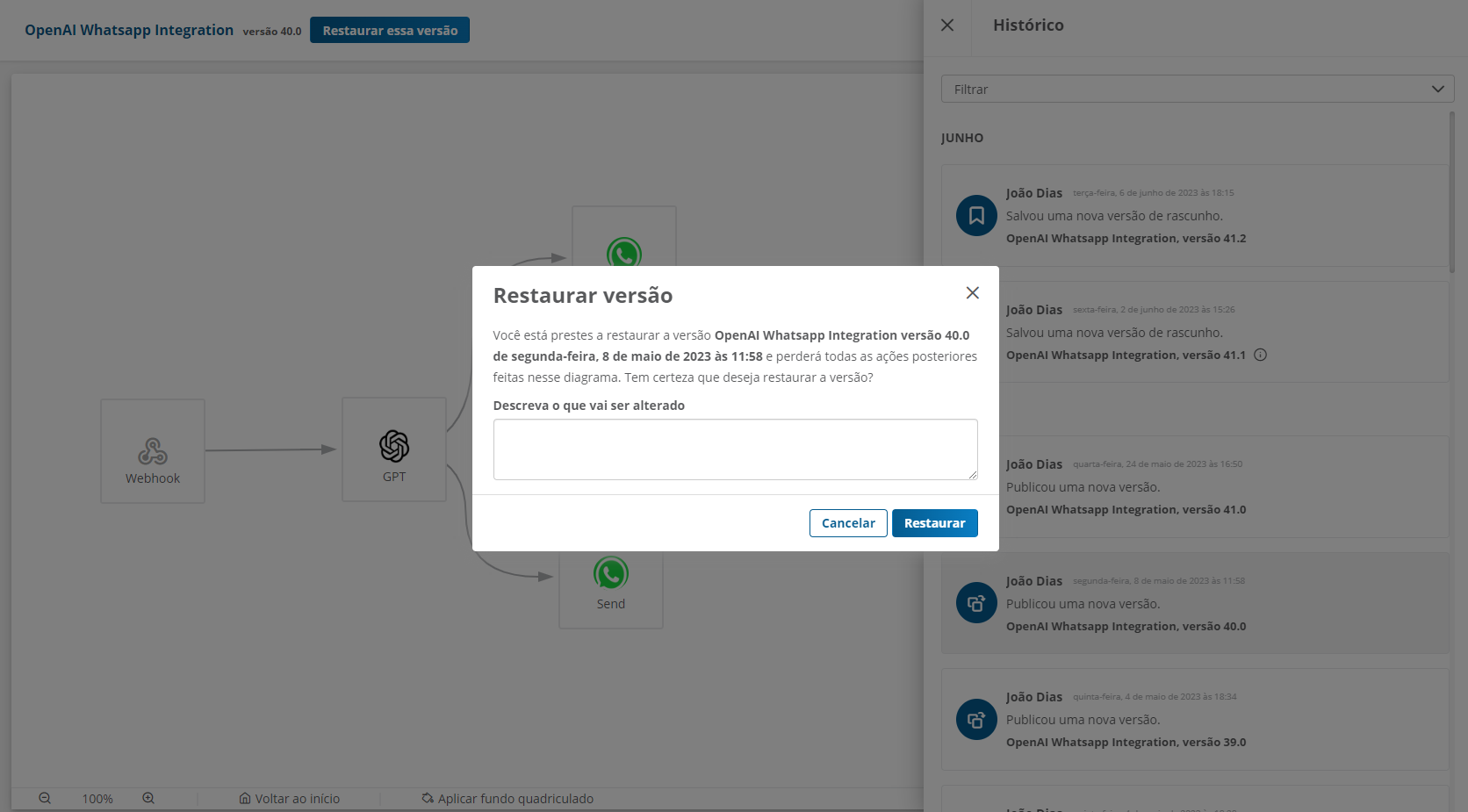Click Voltar ao início
The width and height of the screenshot is (1468, 812).
(289, 799)
